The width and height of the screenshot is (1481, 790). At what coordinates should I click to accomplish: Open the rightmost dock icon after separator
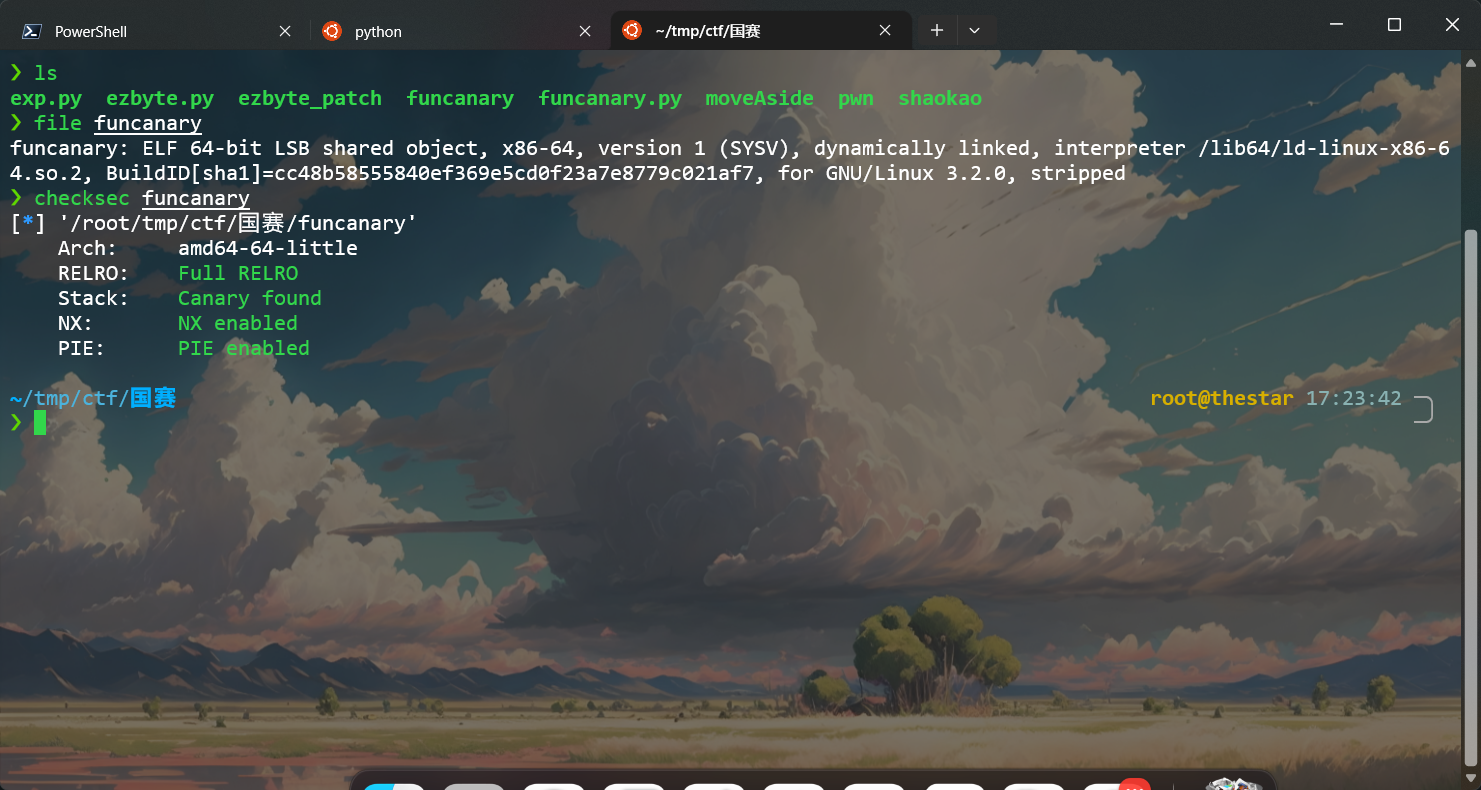click(1234, 784)
